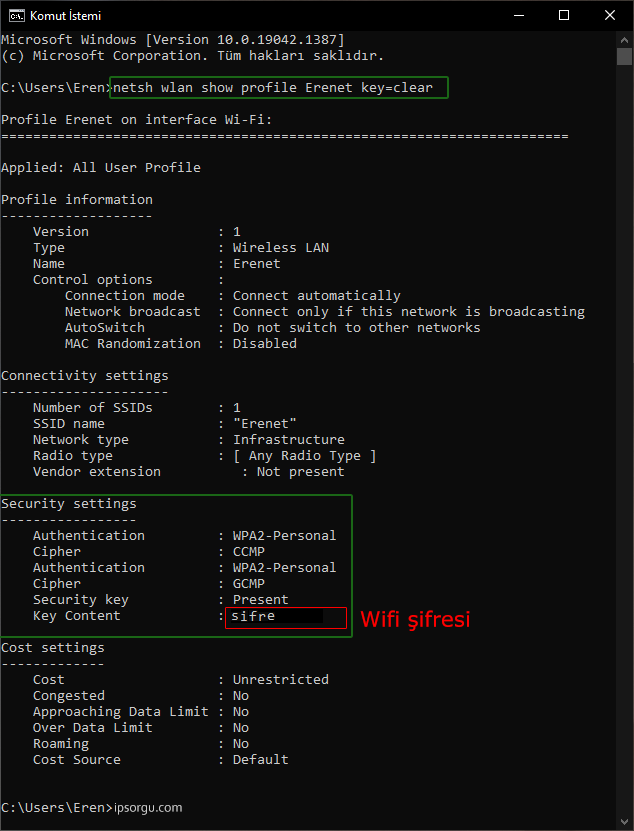This screenshot has width=634, height=831.
Task: Click the "Cost settings" heading
Action: [53, 648]
